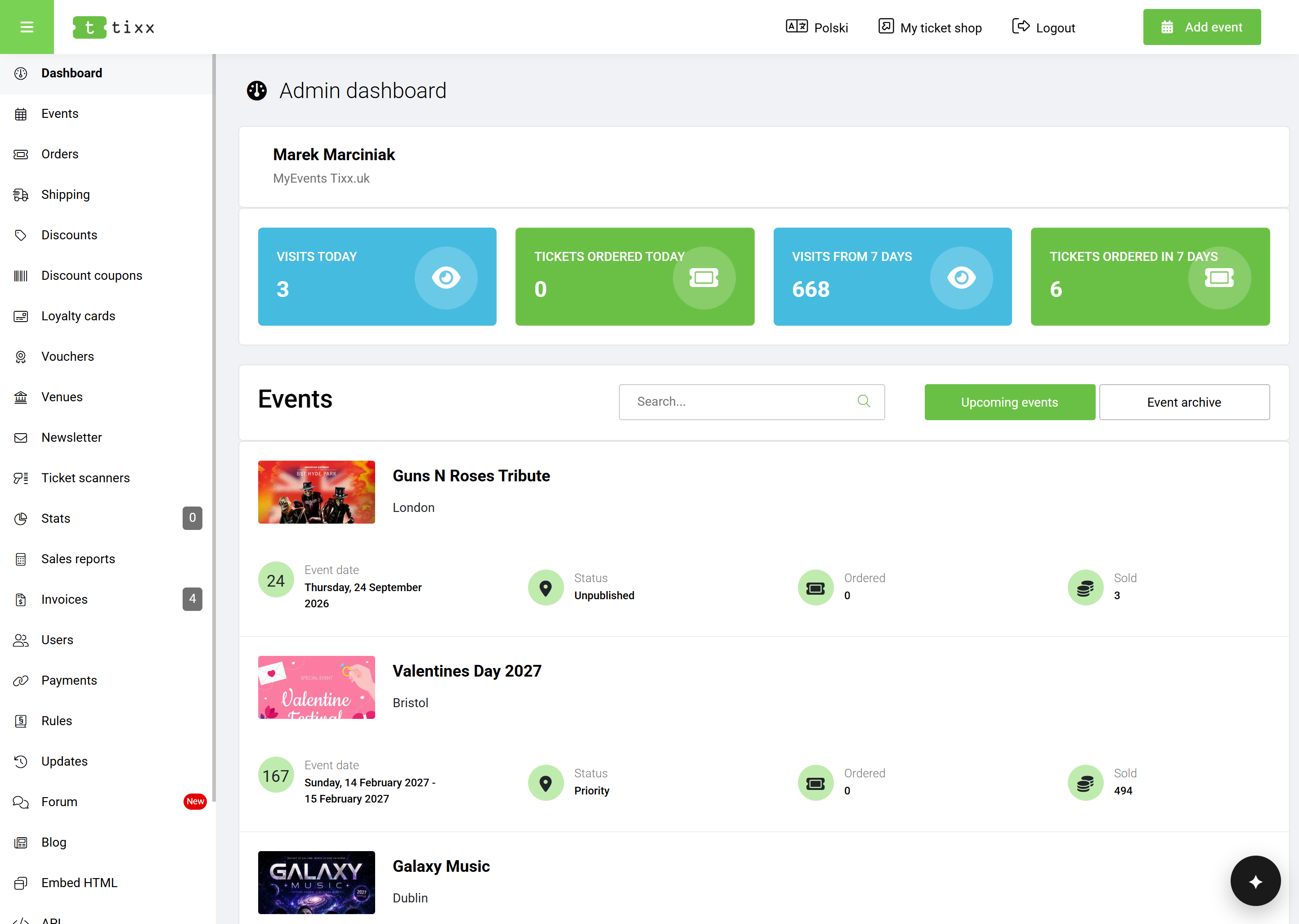This screenshot has width=1299, height=924.
Task: Click the Unpublished status text
Action: click(x=604, y=595)
